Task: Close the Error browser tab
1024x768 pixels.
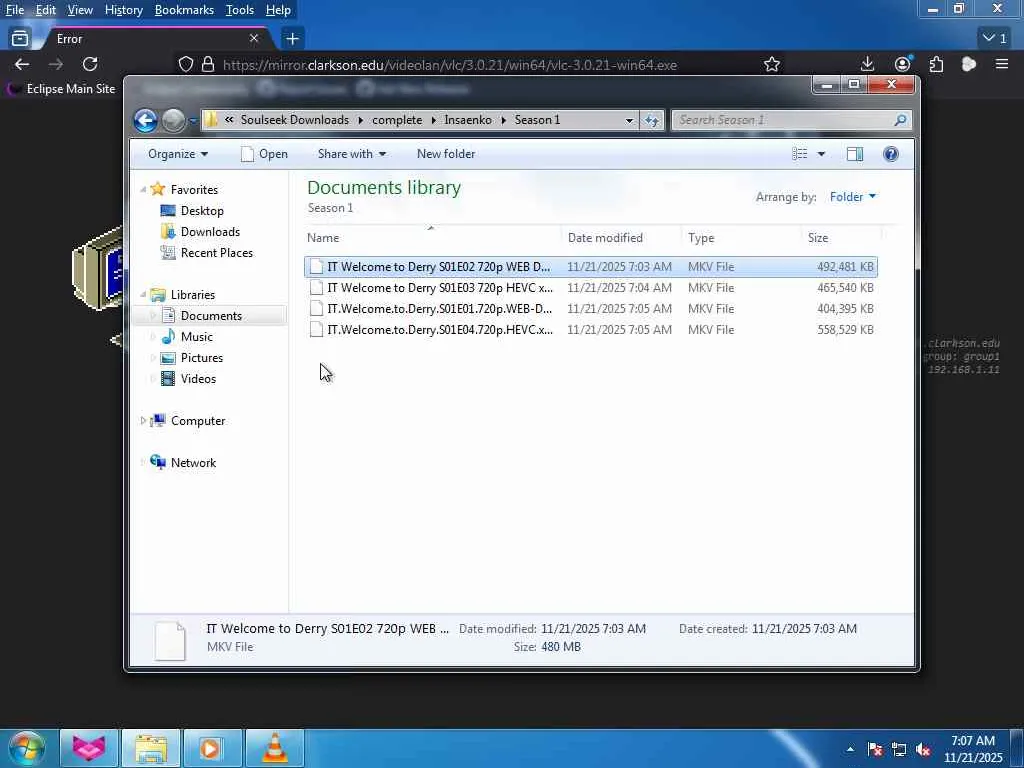Action: 254,39
